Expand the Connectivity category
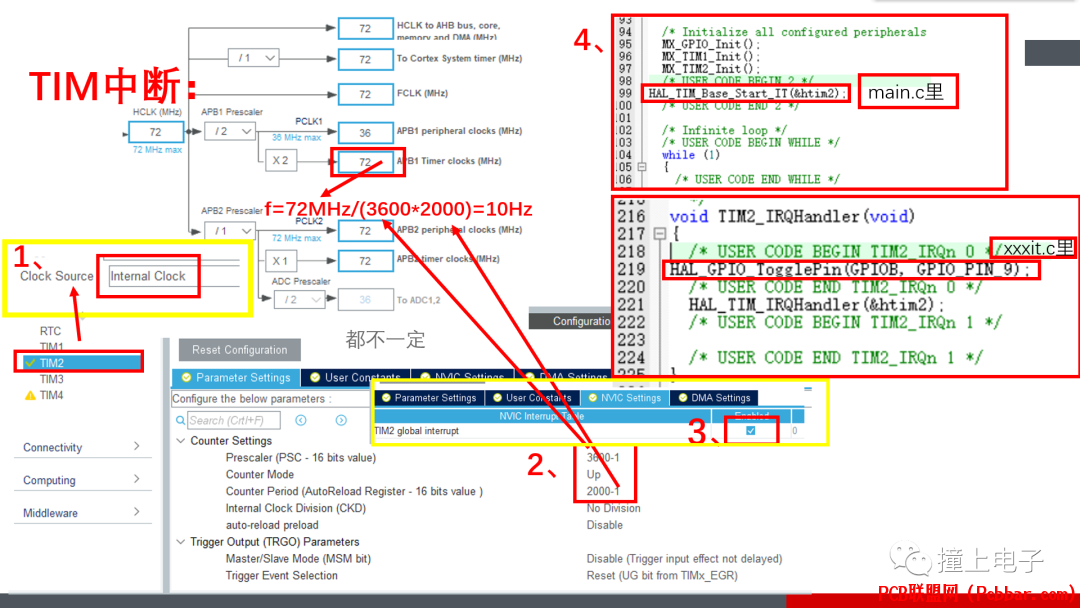1080x608 pixels. [82, 447]
